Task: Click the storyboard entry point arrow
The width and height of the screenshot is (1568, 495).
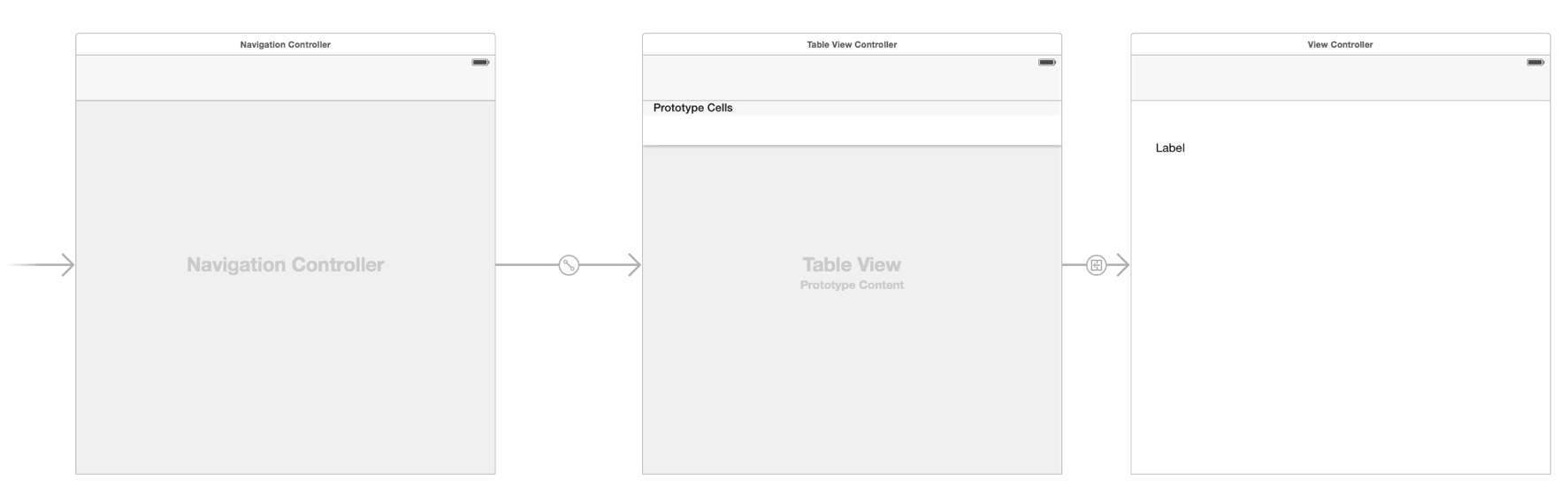Action: click(x=42, y=265)
